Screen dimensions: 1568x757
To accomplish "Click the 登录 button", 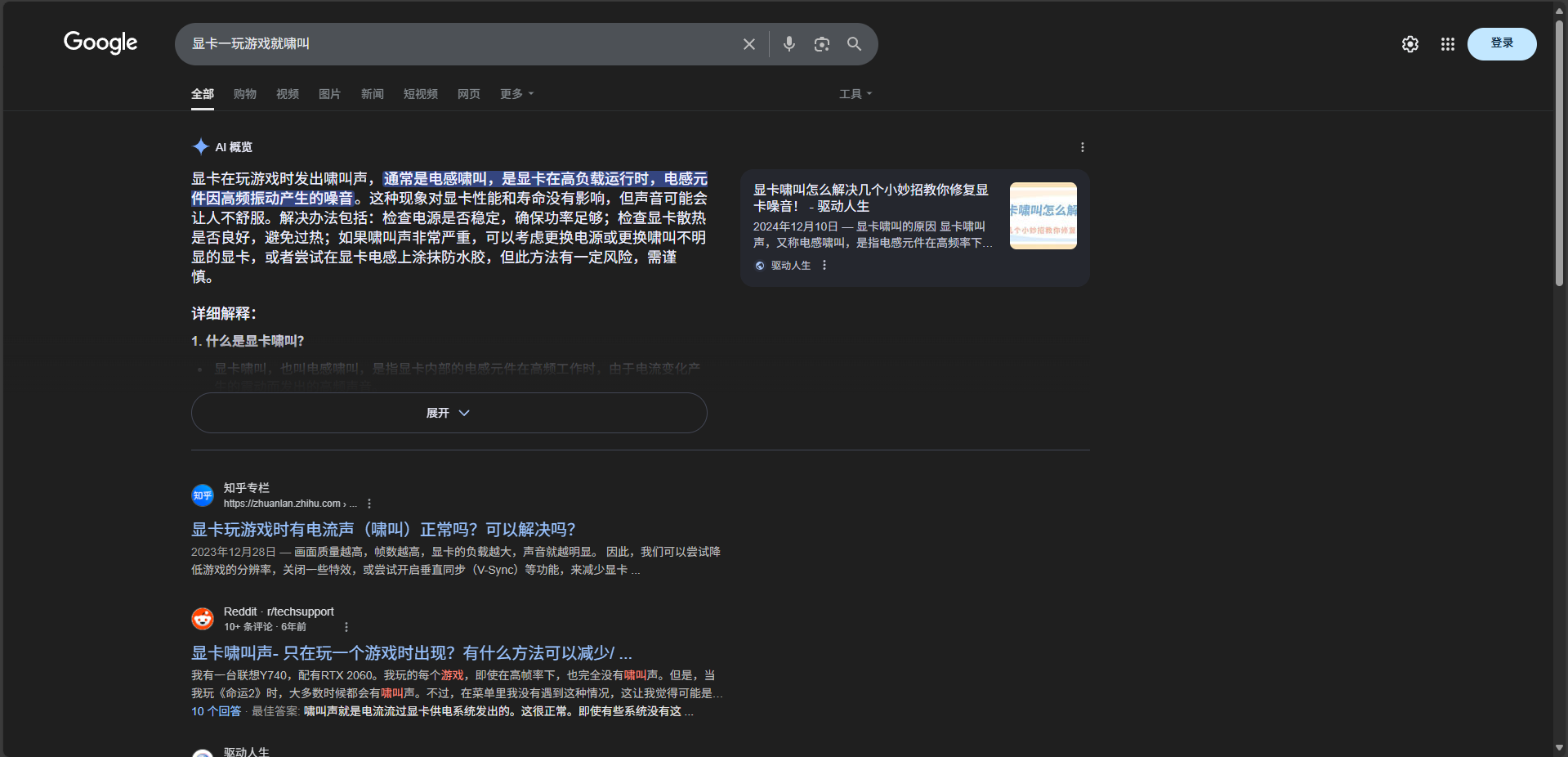I will [x=1502, y=43].
